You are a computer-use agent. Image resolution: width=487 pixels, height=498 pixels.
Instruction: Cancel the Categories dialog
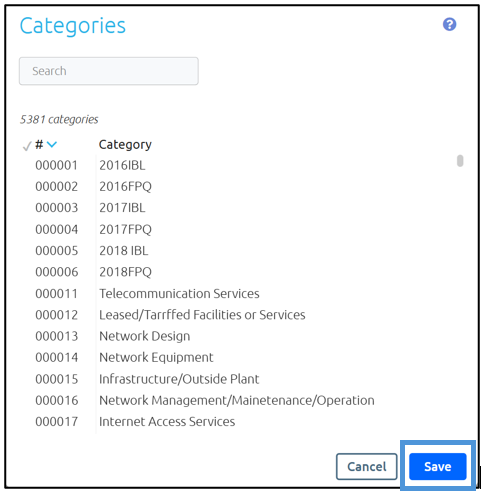pos(366,466)
